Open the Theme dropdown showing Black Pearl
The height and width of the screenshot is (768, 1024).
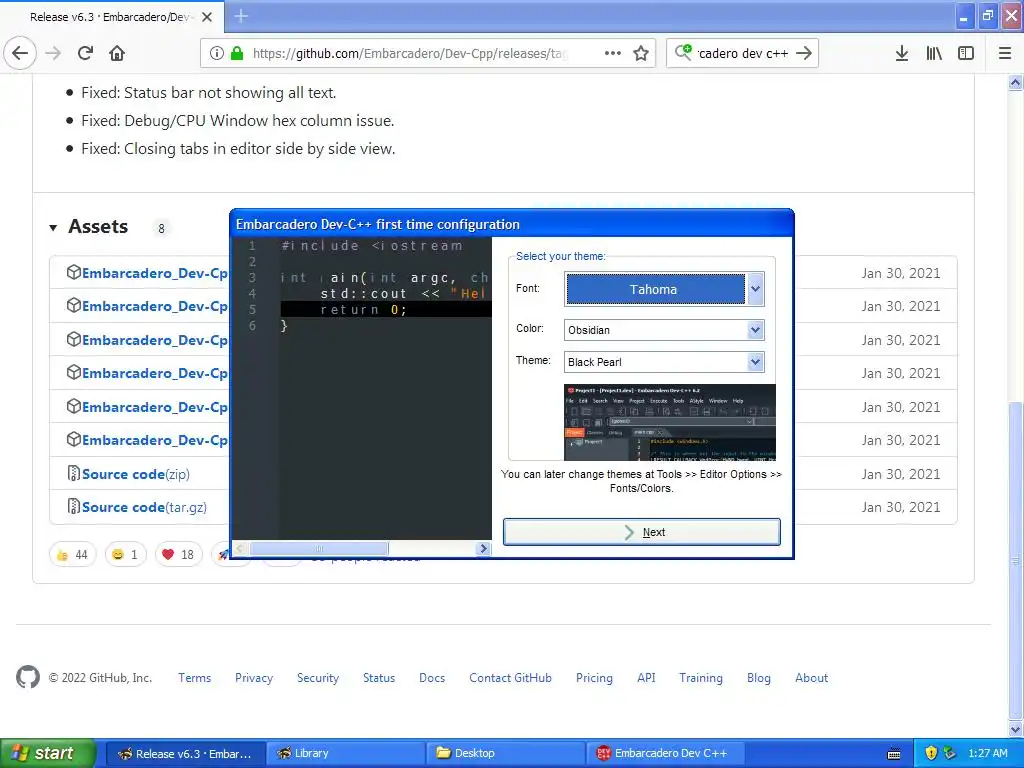755,362
